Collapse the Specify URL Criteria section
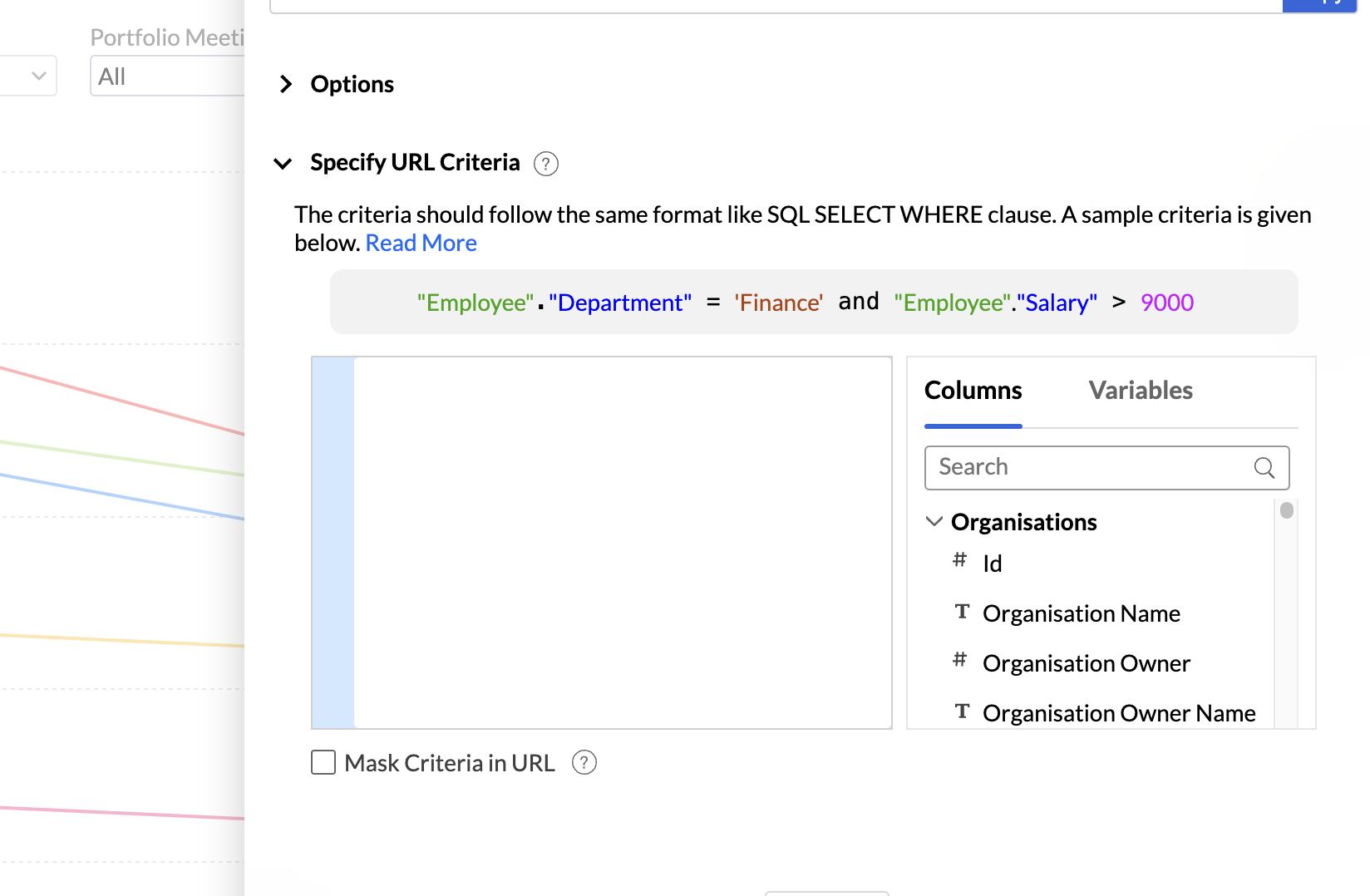 click(283, 163)
